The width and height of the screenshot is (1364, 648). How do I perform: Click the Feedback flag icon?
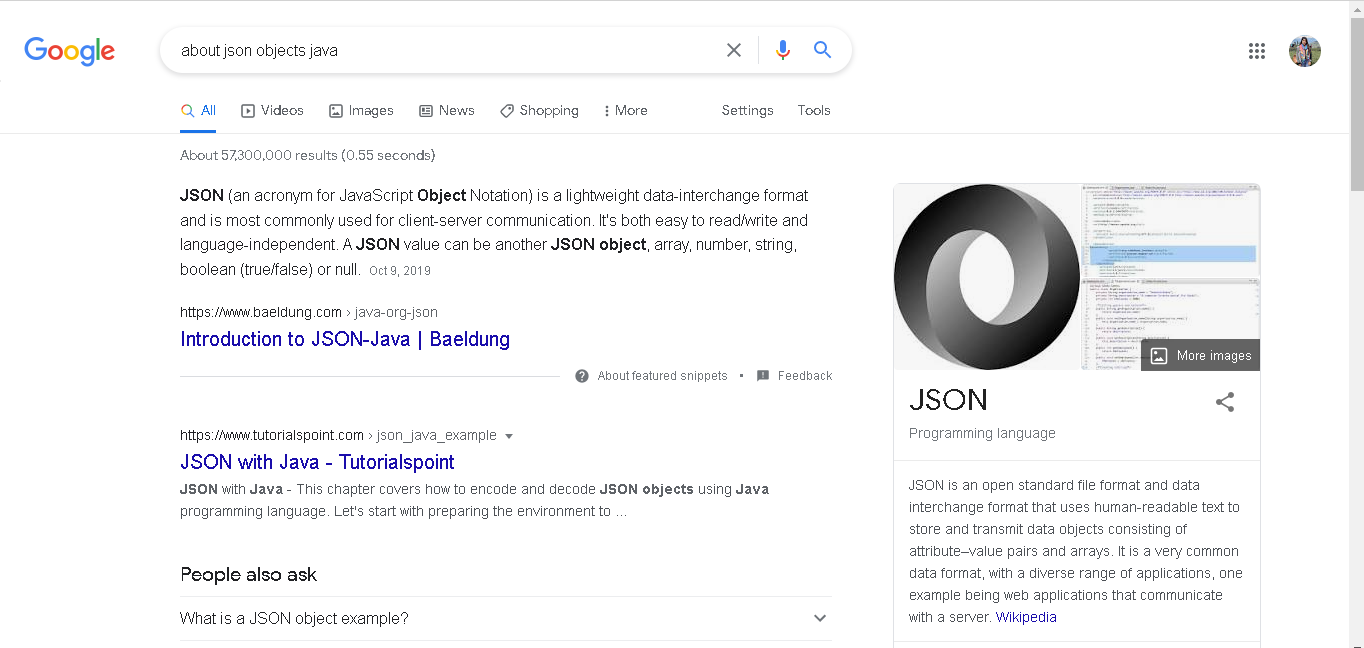tap(763, 376)
